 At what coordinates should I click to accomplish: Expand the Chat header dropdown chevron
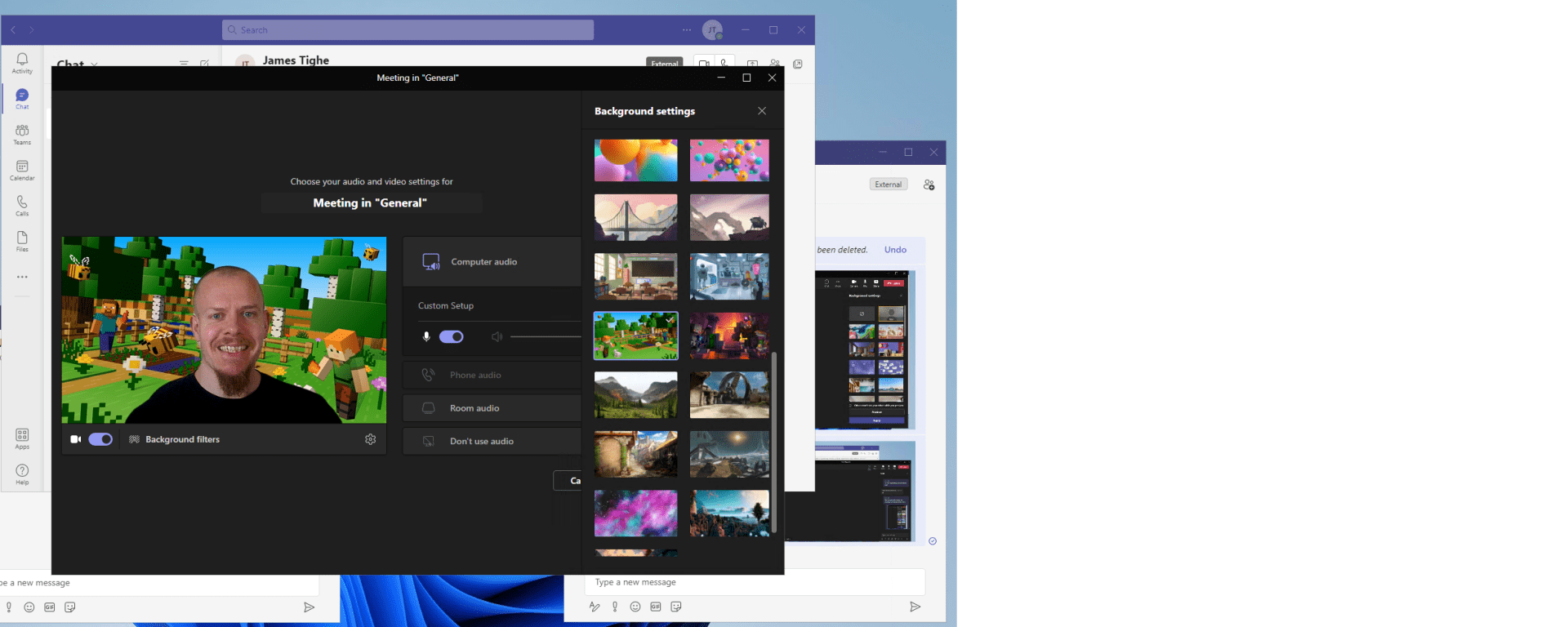coord(95,64)
